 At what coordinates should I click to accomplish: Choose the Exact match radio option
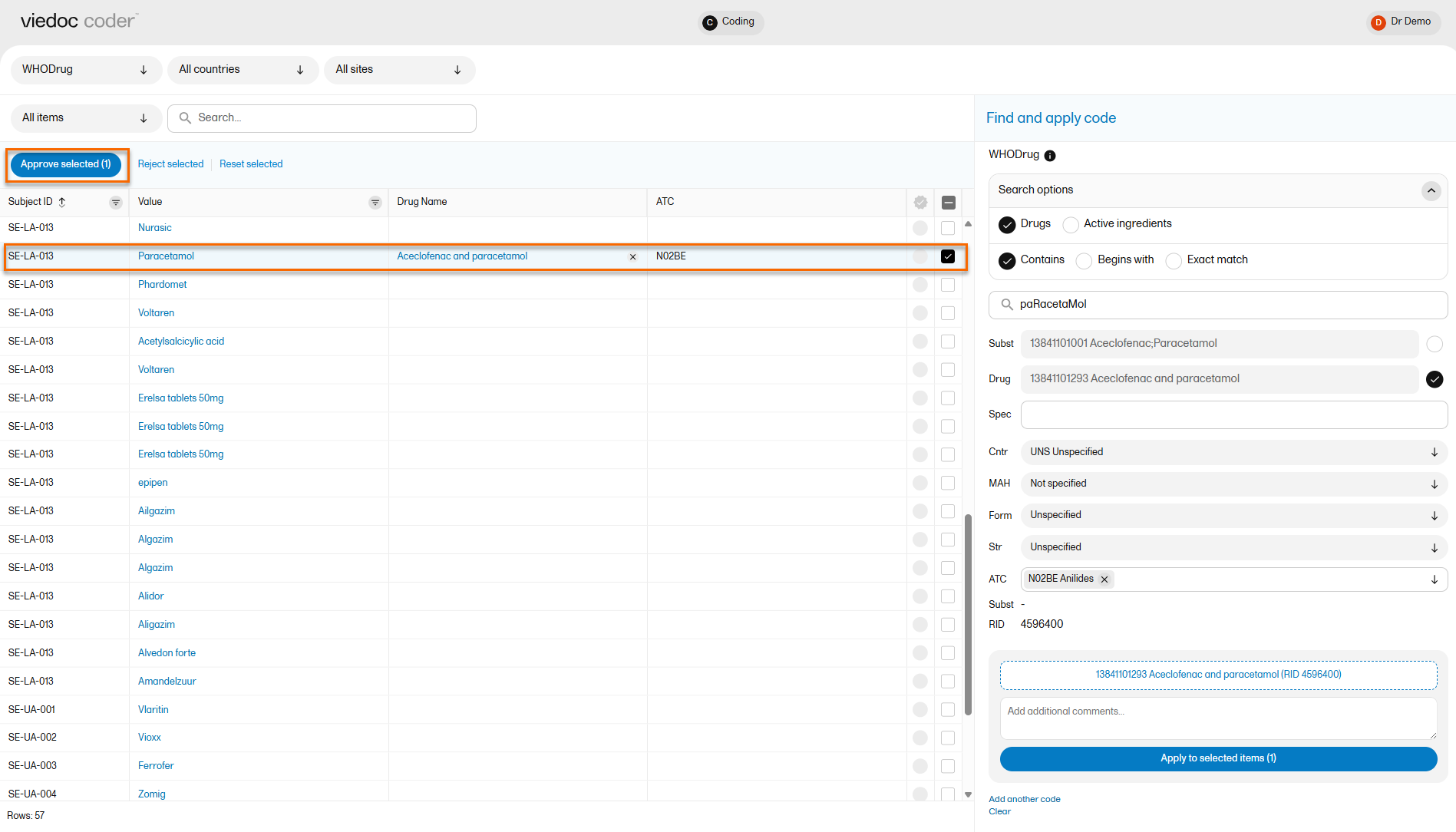pyautogui.click(x=1174, y=261)
